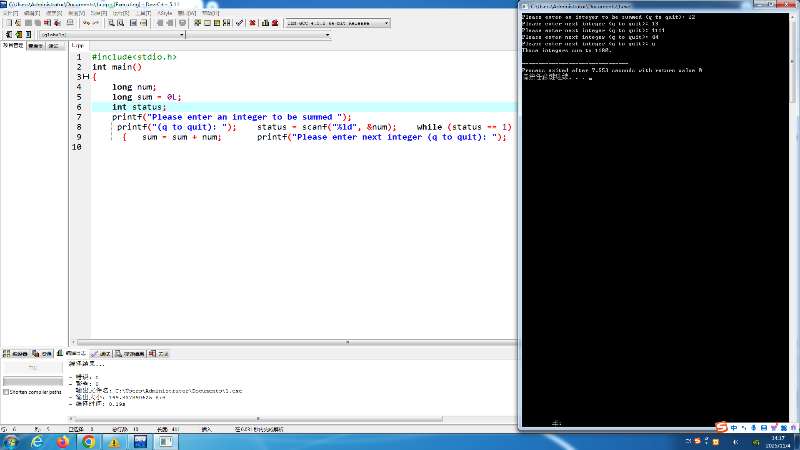Viewport: 800px width, 450px height.
Task: Click the Rebuild All toolbar icon
Action: 227,23
